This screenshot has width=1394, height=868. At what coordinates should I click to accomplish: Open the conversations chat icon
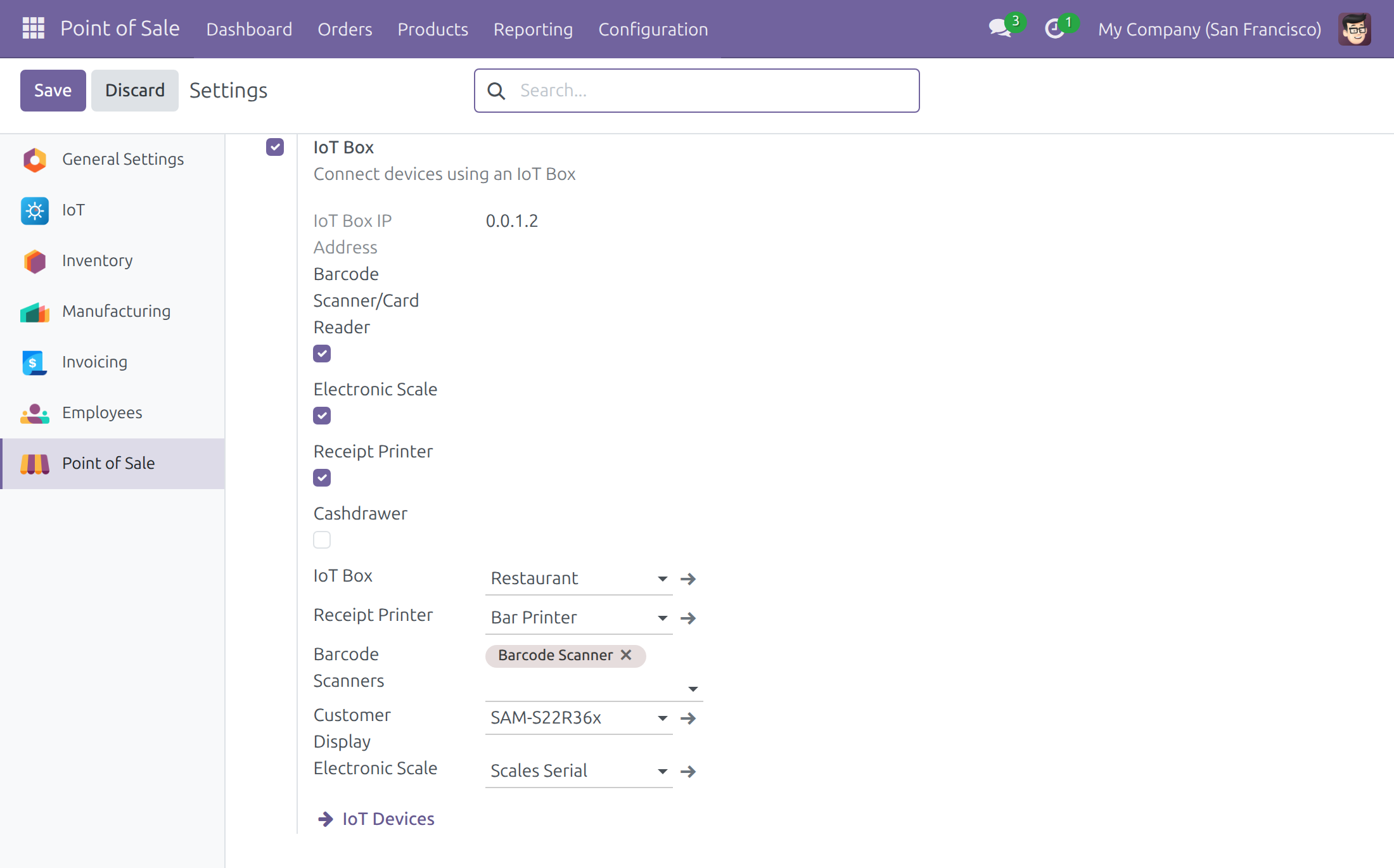click(x=1000, y=29)
